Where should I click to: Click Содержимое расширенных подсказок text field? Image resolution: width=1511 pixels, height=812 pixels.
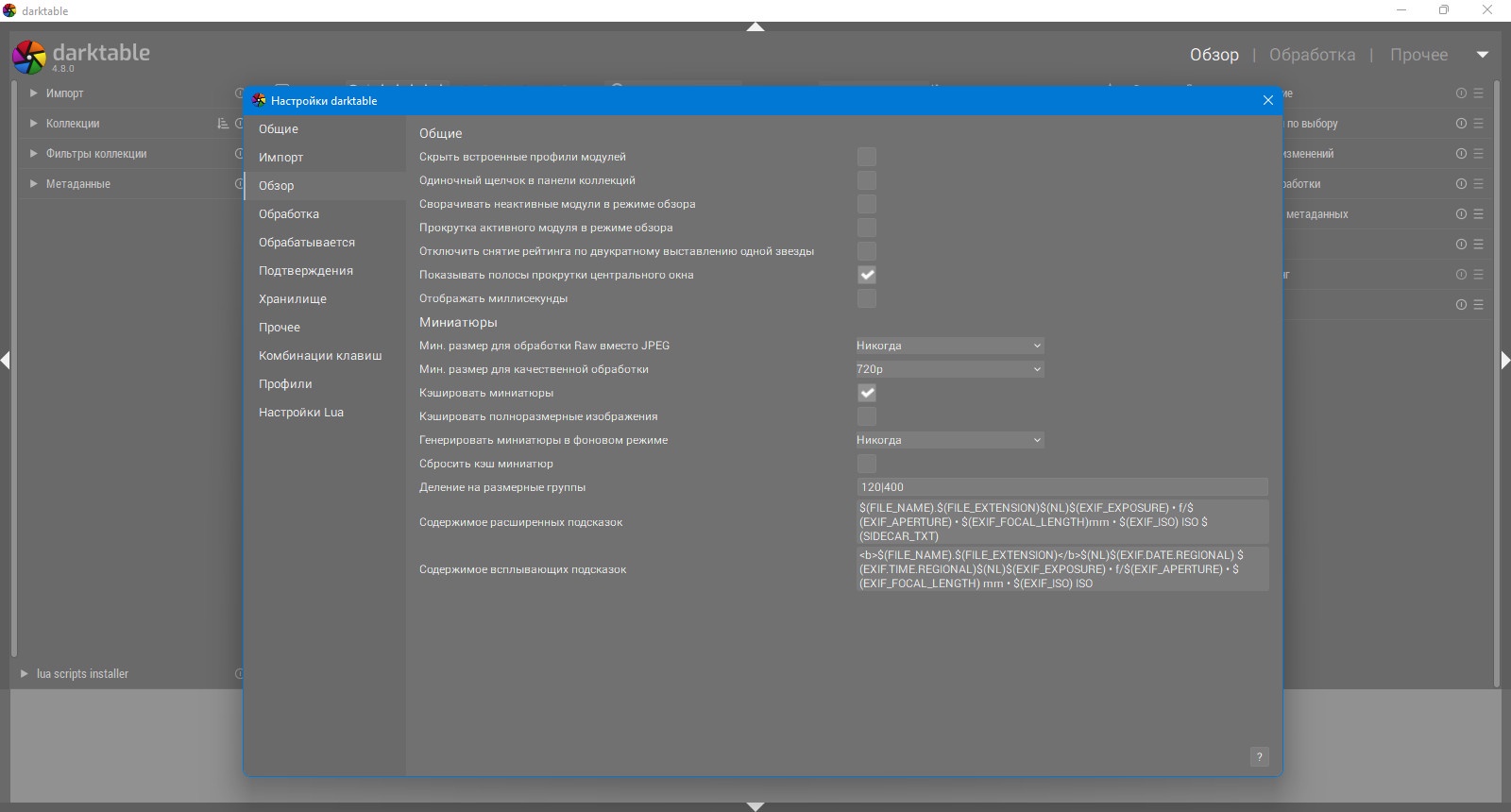click(1062, 522)
